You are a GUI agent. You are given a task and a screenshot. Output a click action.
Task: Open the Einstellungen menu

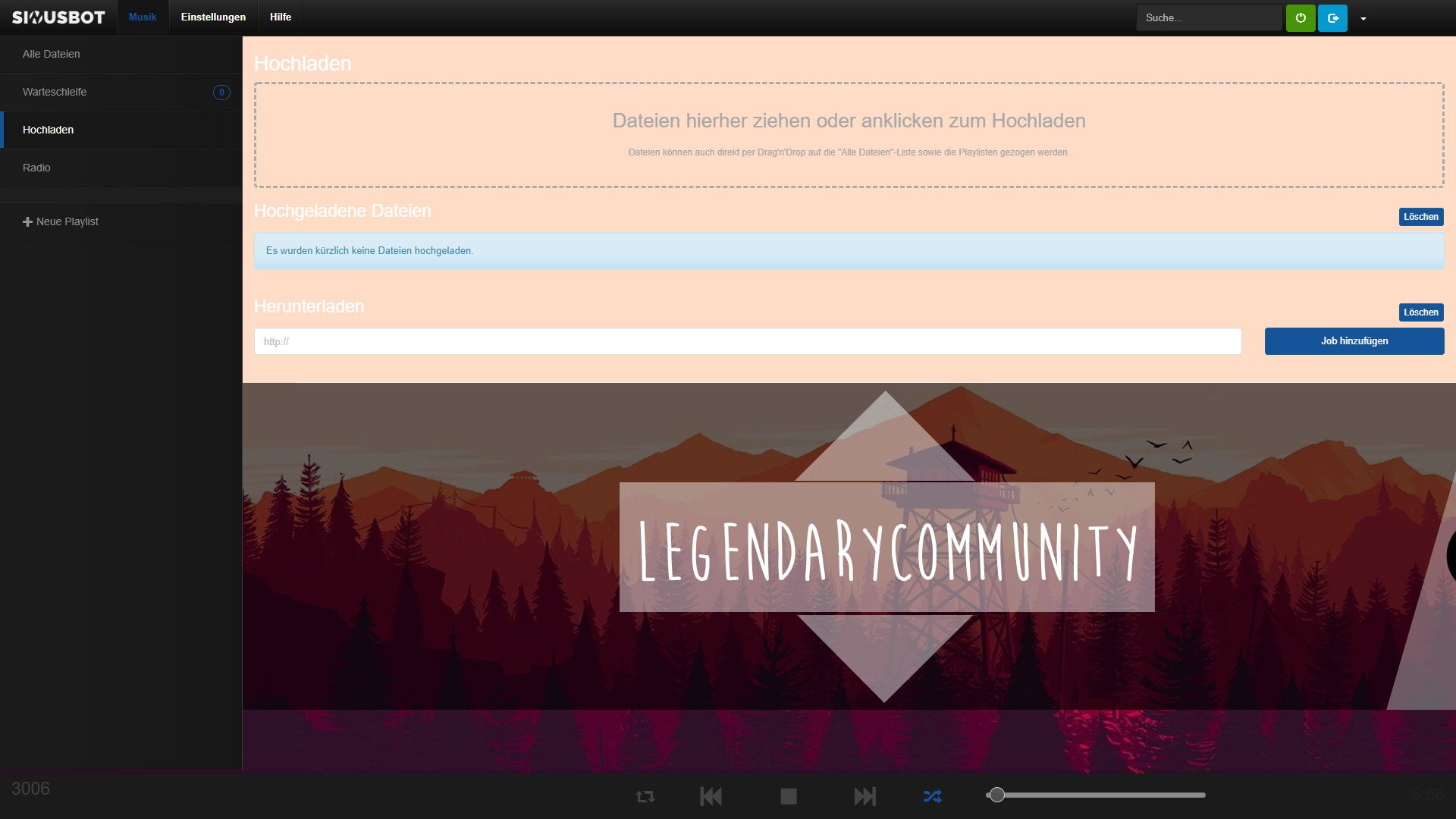(213, 17)
